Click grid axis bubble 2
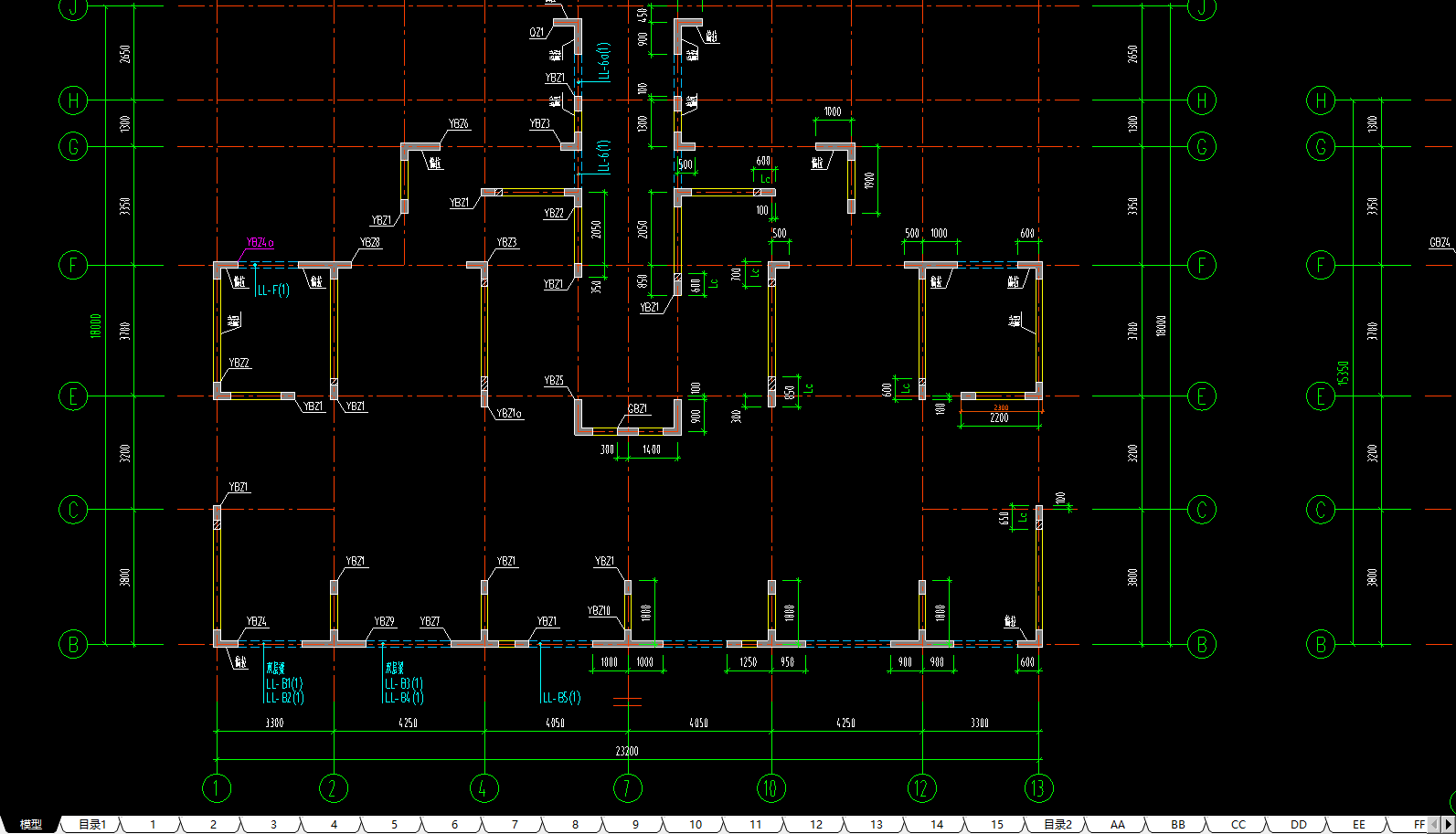The width and height of the screenshot is (1456, 834). (334, 788)
